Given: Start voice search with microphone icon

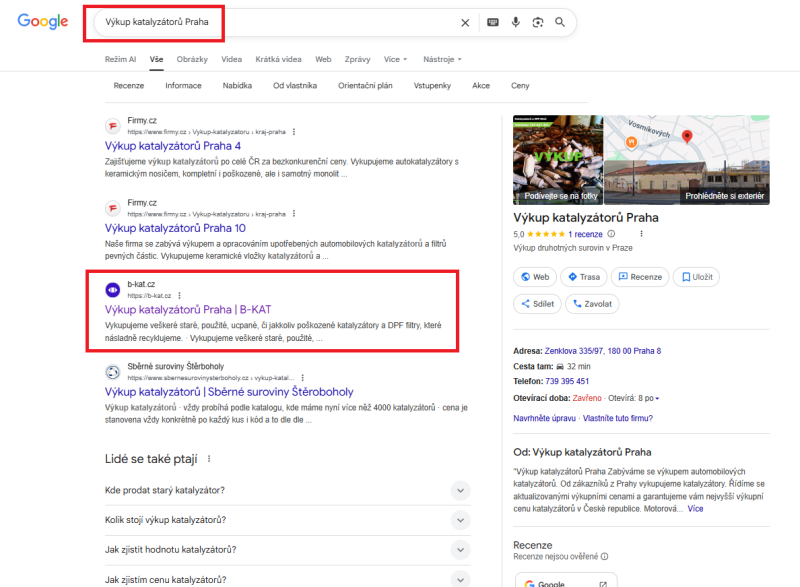Looking at the screenshot, I should coord(515,22).
